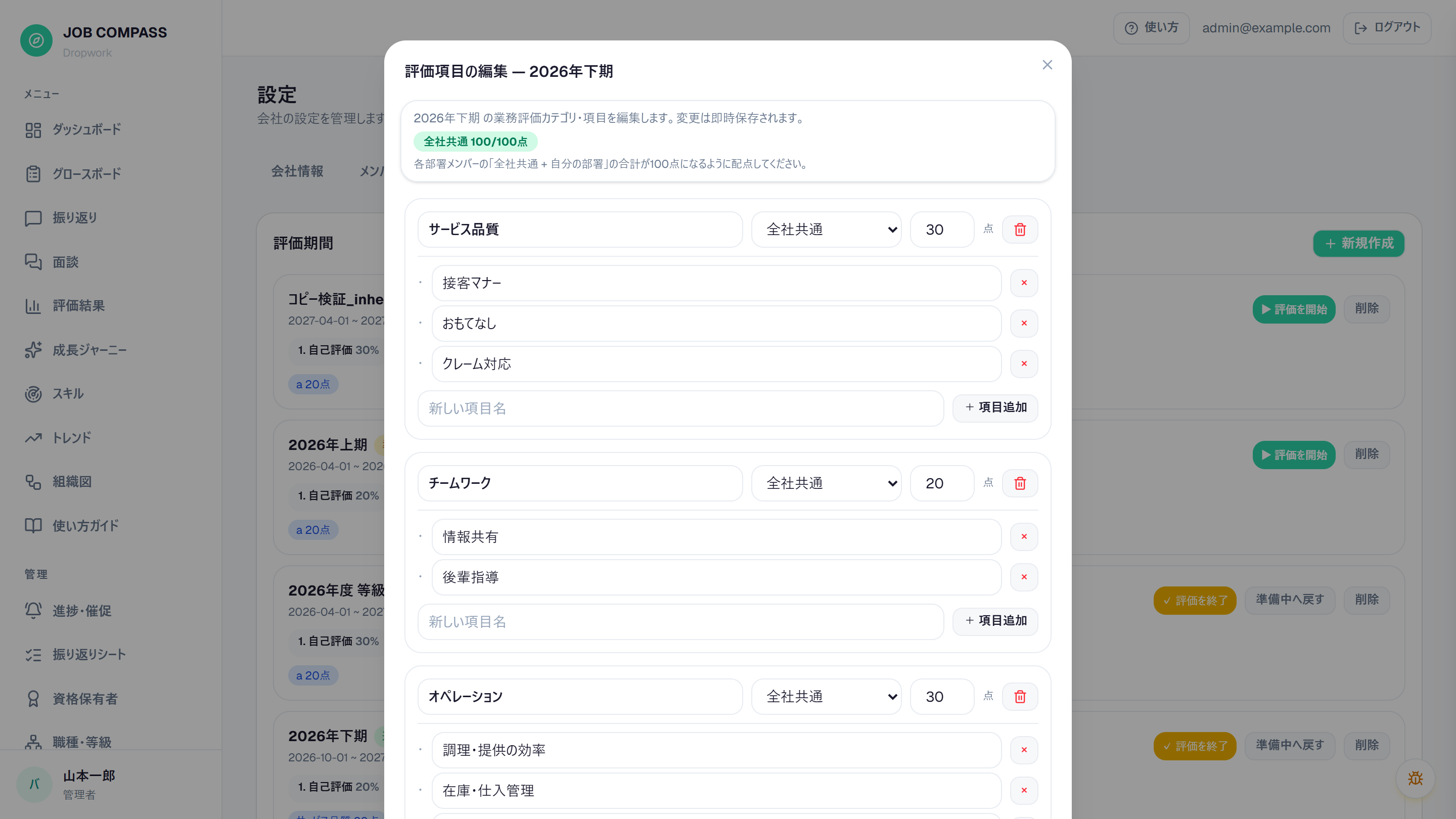
Task: Remove the 情報共有 item
Action: [x=1024, y=536]
